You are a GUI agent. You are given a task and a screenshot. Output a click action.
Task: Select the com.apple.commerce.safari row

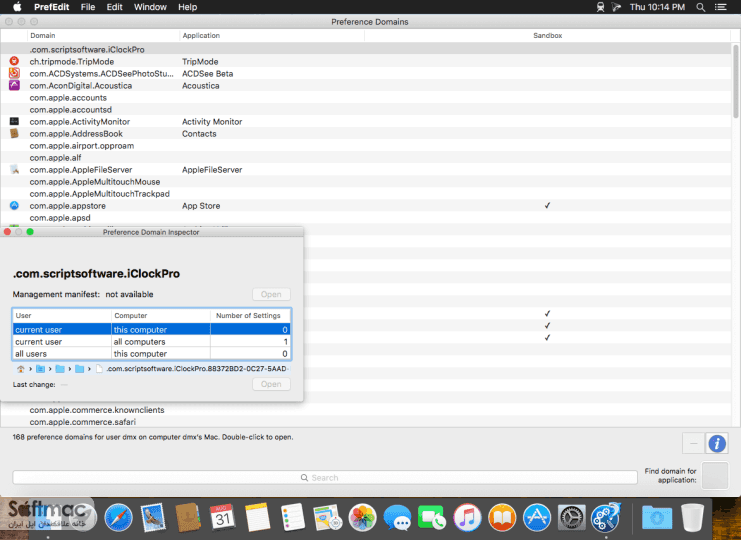[x=366, y=422]
